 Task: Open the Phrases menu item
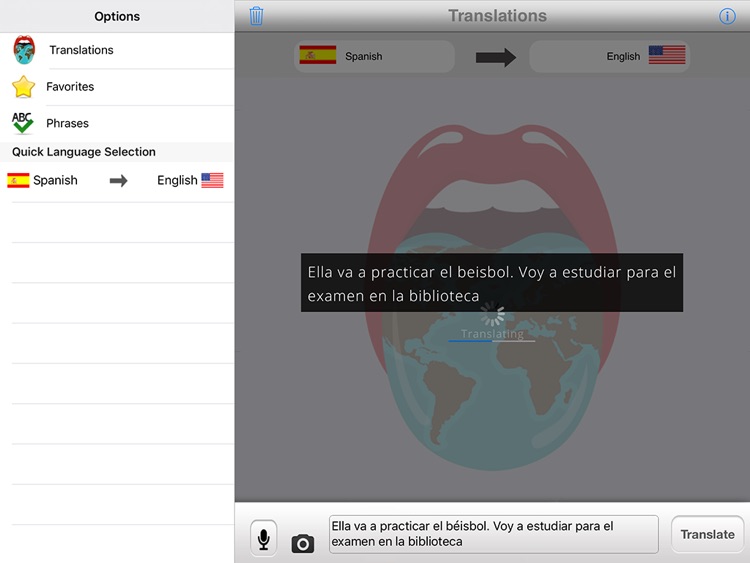[x=67, y=123]
